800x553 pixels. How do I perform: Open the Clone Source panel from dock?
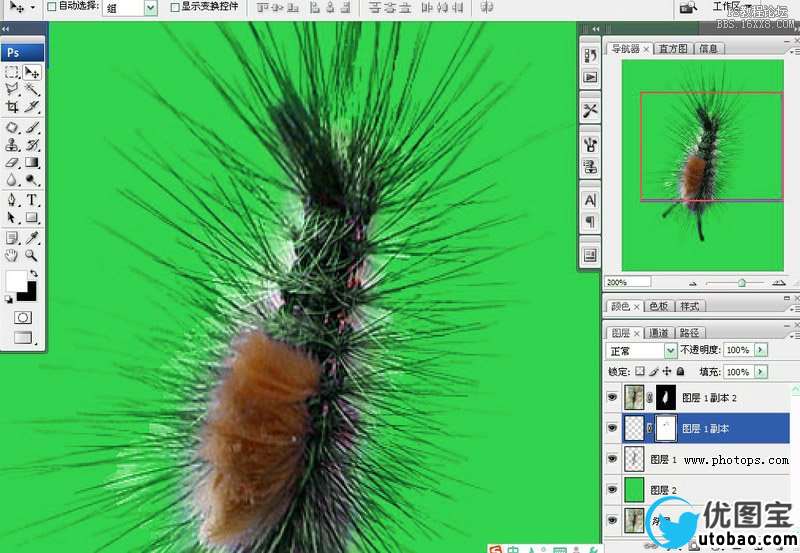pyautogui.click(x=590, y=166)
